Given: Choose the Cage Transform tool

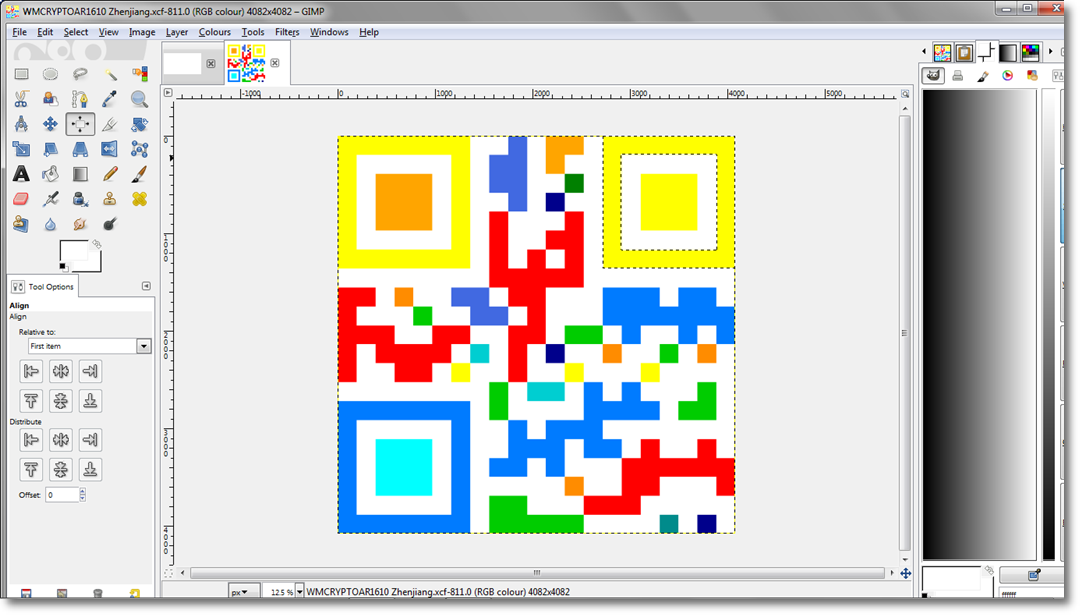Looking at the screenshot, I should (139, 149).
